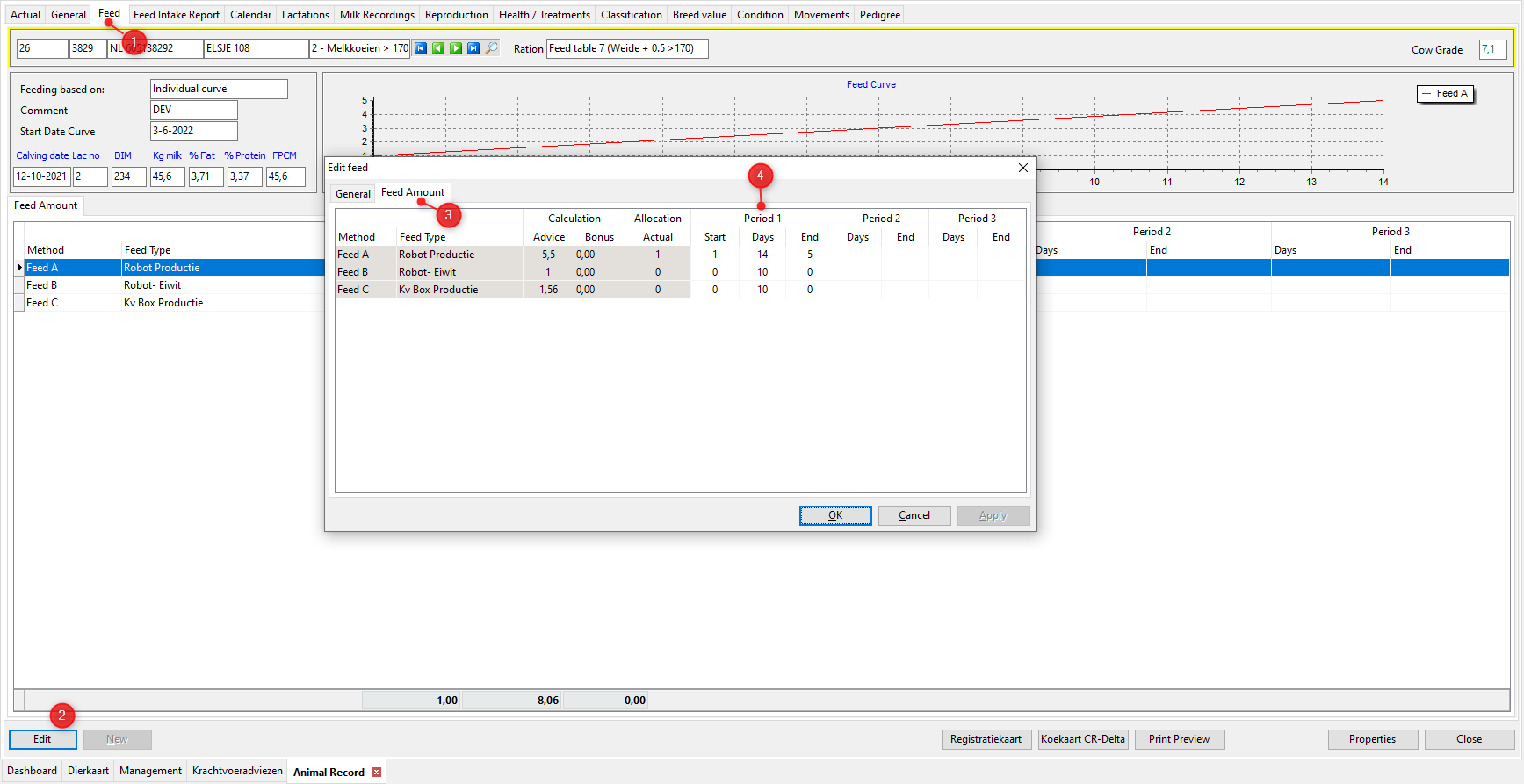Open the Breed value tab
This screenshot has height=784, width=1524.
[x=699, y=15]
